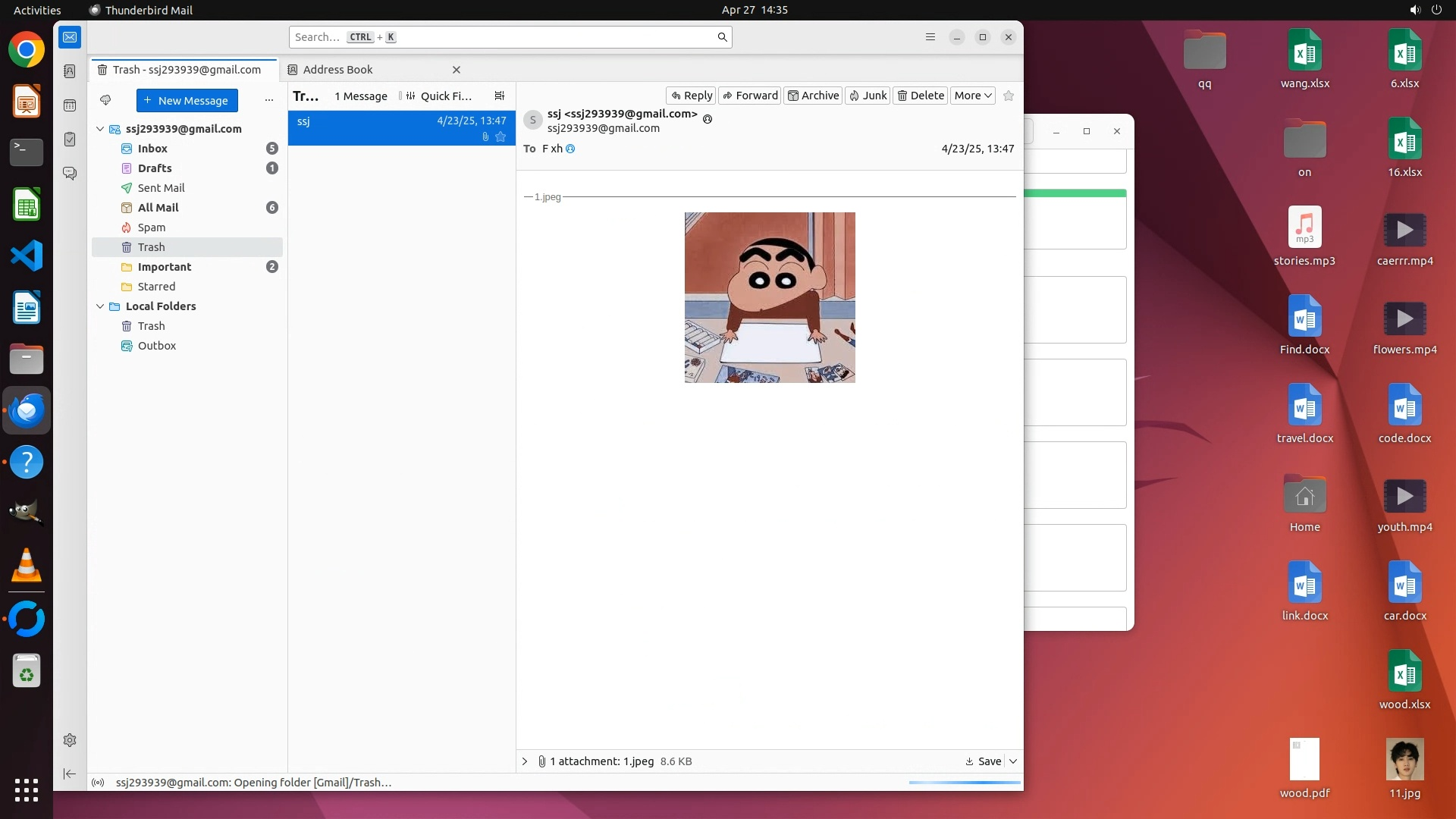The width and height of the screenshot is (1456, 819).
Task: Open message list display options icon
Action: (x=499, y=96)
